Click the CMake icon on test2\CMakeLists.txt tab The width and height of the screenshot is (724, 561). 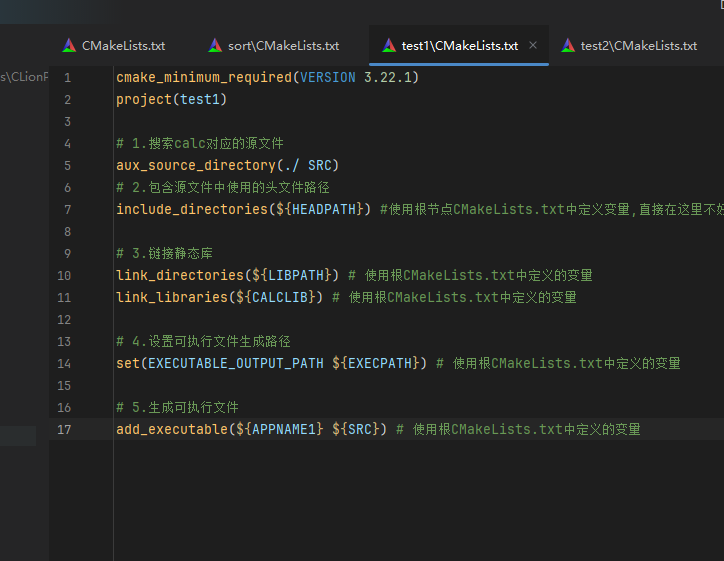pyautogui.click(x=568, y=46)
